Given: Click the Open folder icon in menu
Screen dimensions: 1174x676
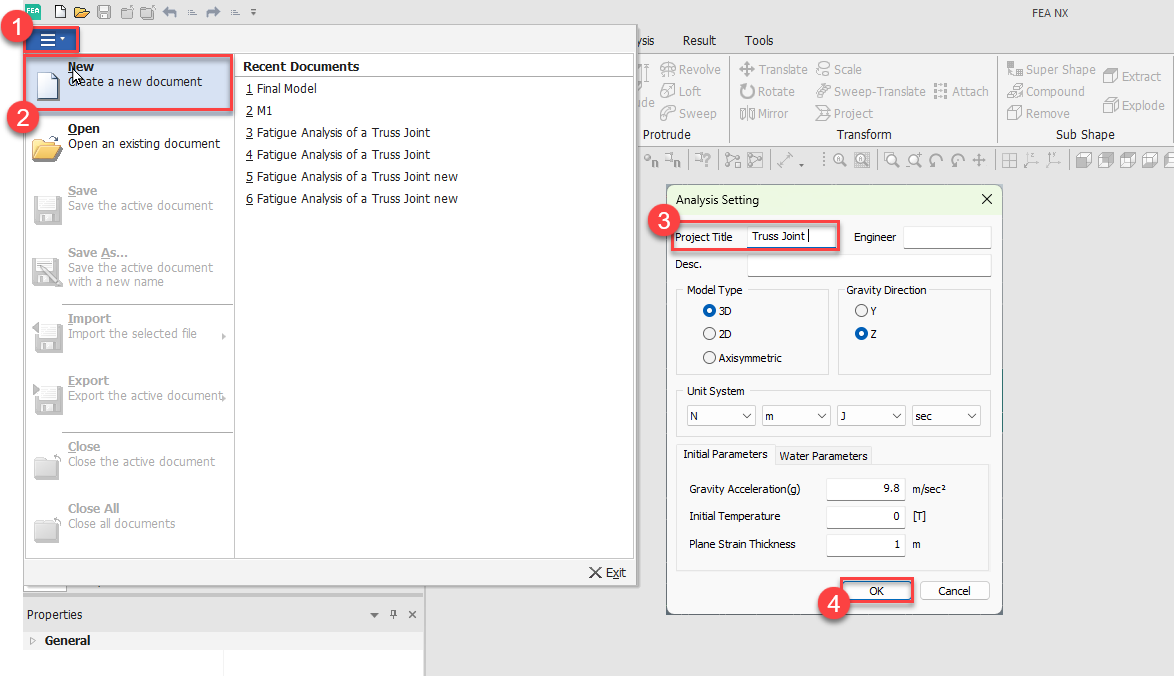Looking at the screenshot, I should point(47,146).
